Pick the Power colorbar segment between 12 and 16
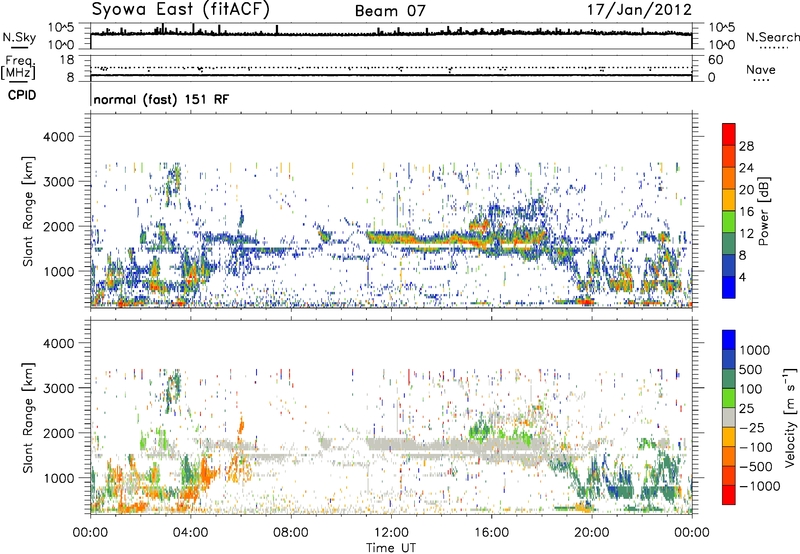This screenshot has width=800, height=554. tap(729, 222)
